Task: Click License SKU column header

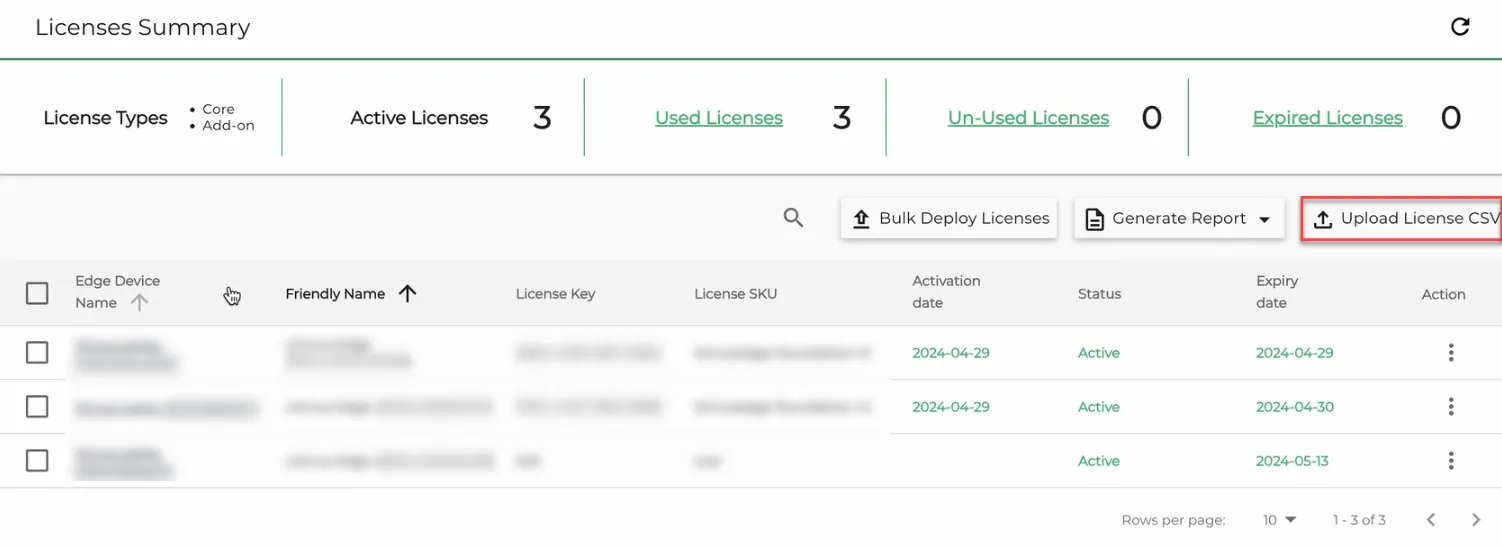Action: point(735,294)
